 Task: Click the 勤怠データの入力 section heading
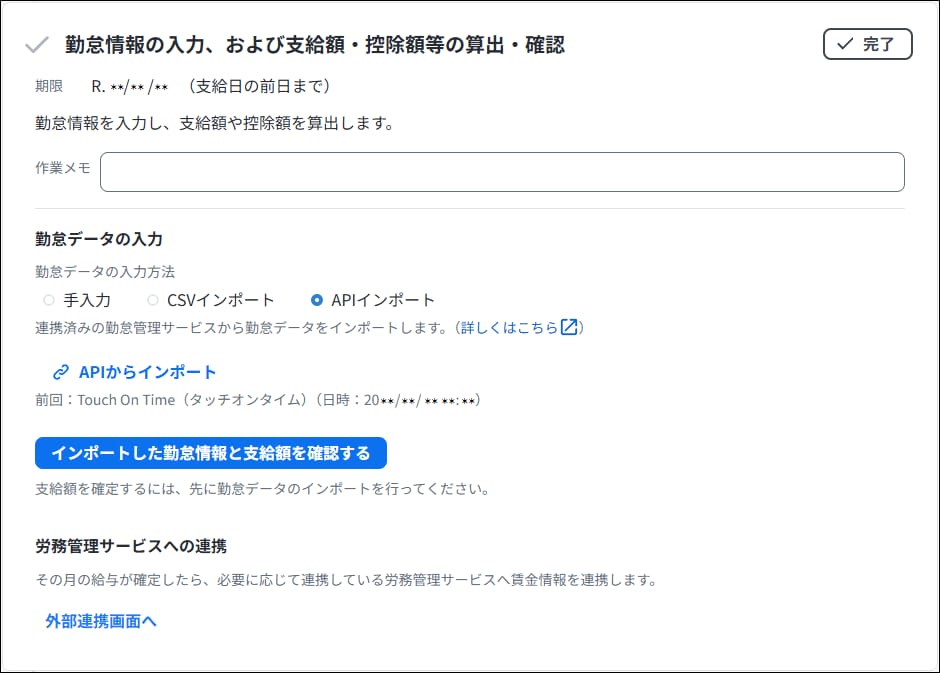tap(99, 239)
